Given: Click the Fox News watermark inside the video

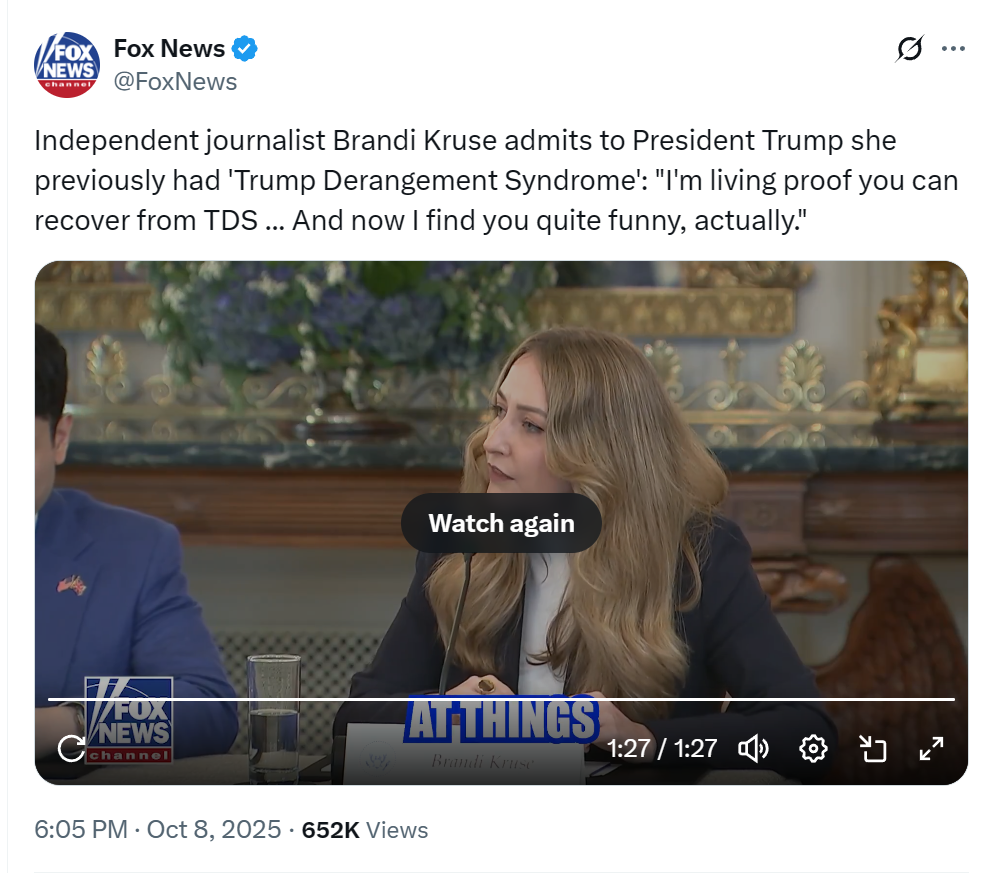Looking at the screenshot, I should point(128,720).
